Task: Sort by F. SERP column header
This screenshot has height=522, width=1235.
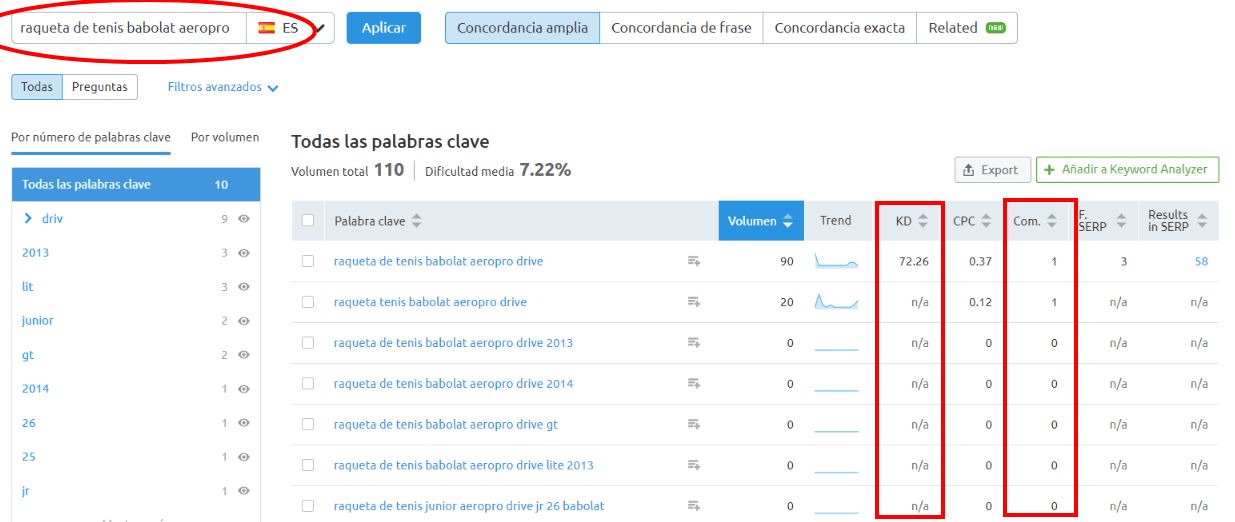Action: (x=1102, y=221)
